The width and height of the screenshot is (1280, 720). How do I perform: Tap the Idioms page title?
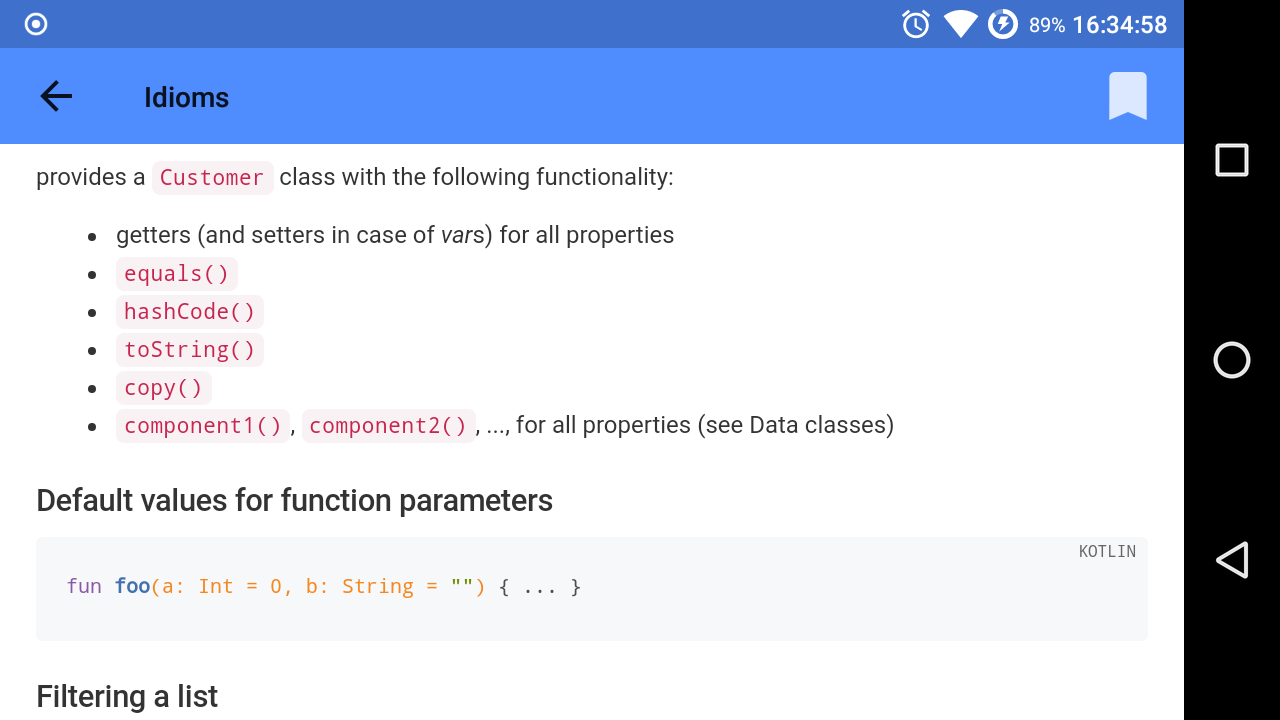click(x=186, y=97)
